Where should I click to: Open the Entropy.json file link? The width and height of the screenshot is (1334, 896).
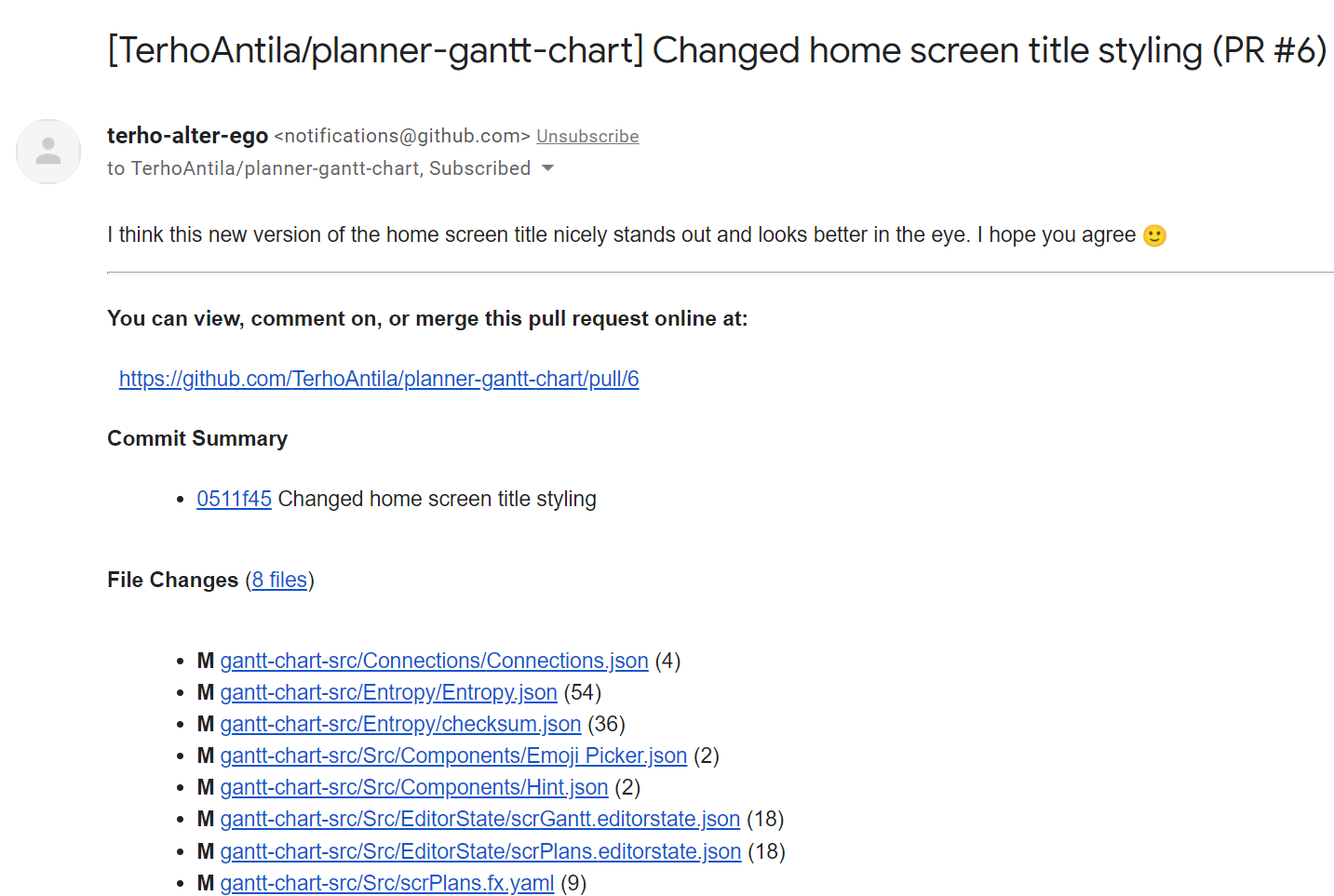[388, 692]
